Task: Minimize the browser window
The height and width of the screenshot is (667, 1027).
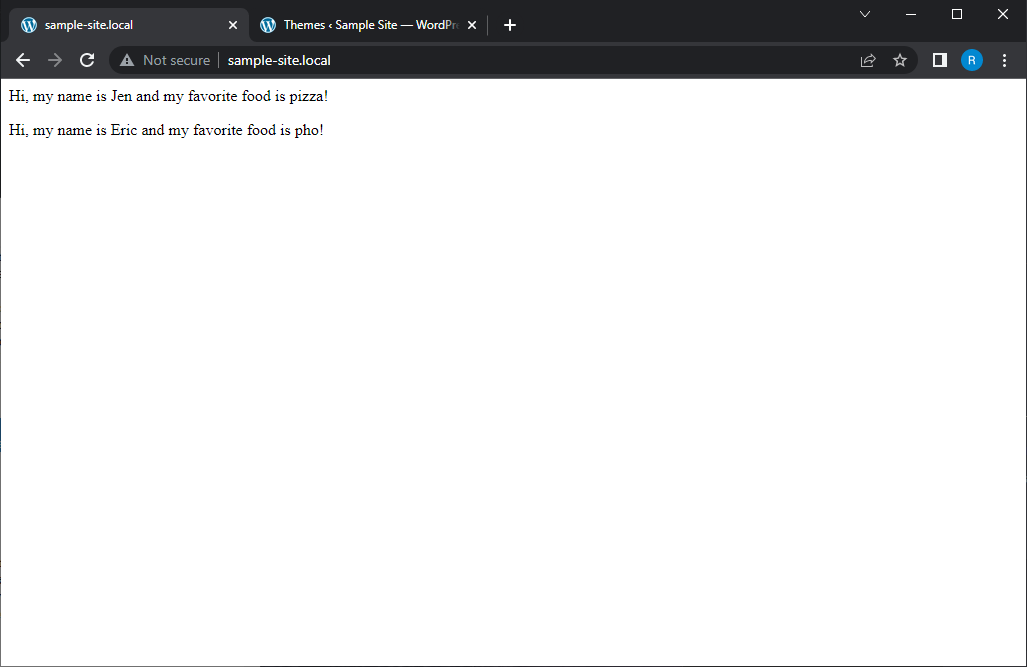Action: 911,14
